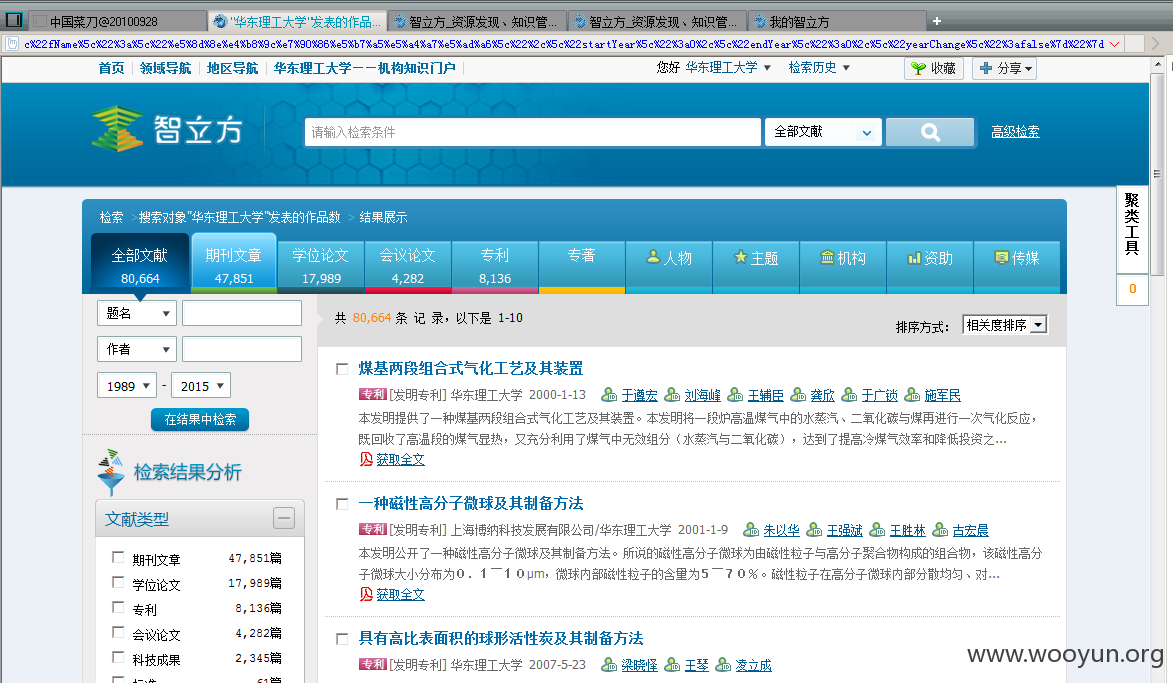Viewport: 1173px width, 683px height.
Task: Switch to the 人物 tab
Action: [x=669, y=267]
